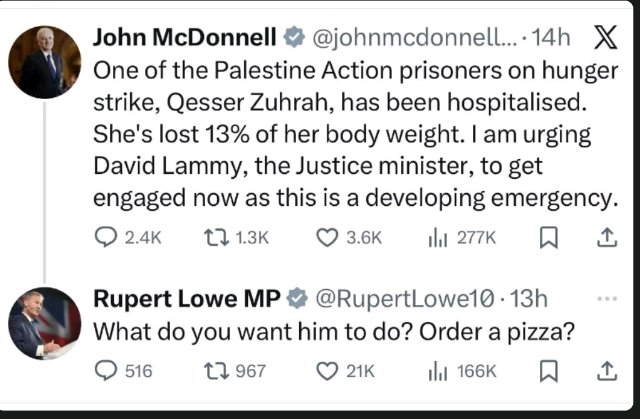Open John McDonnell's profile picture
The width and height of the screenshot is (640, 419).
(45, 62)
